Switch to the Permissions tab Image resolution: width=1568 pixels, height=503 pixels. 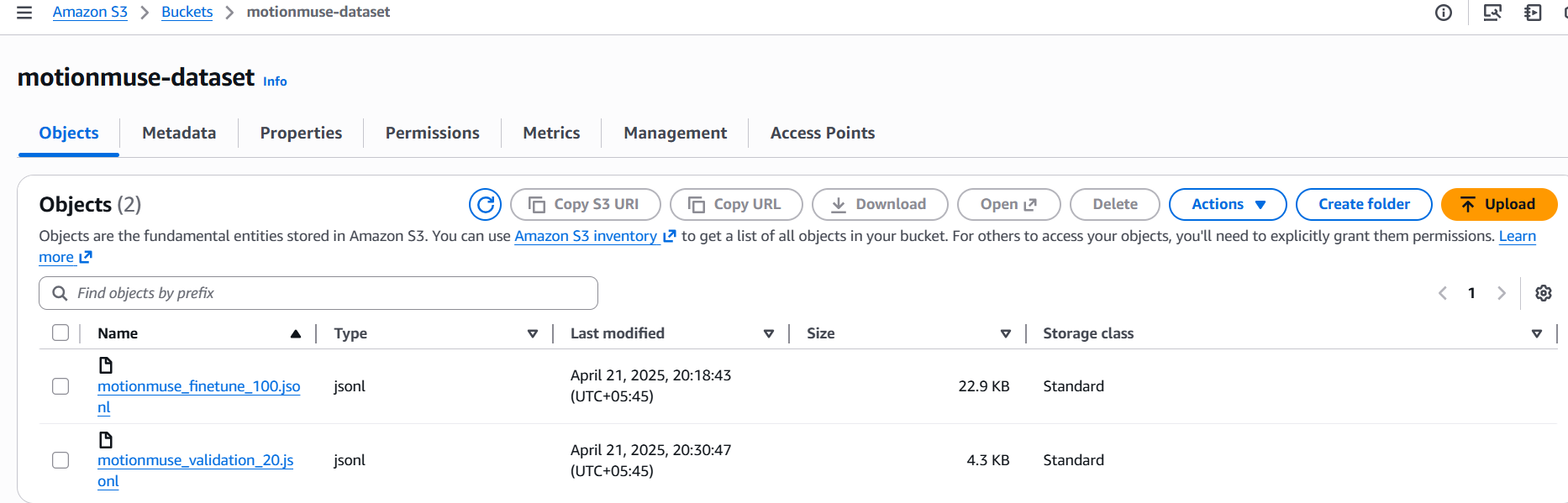(432, 133)
